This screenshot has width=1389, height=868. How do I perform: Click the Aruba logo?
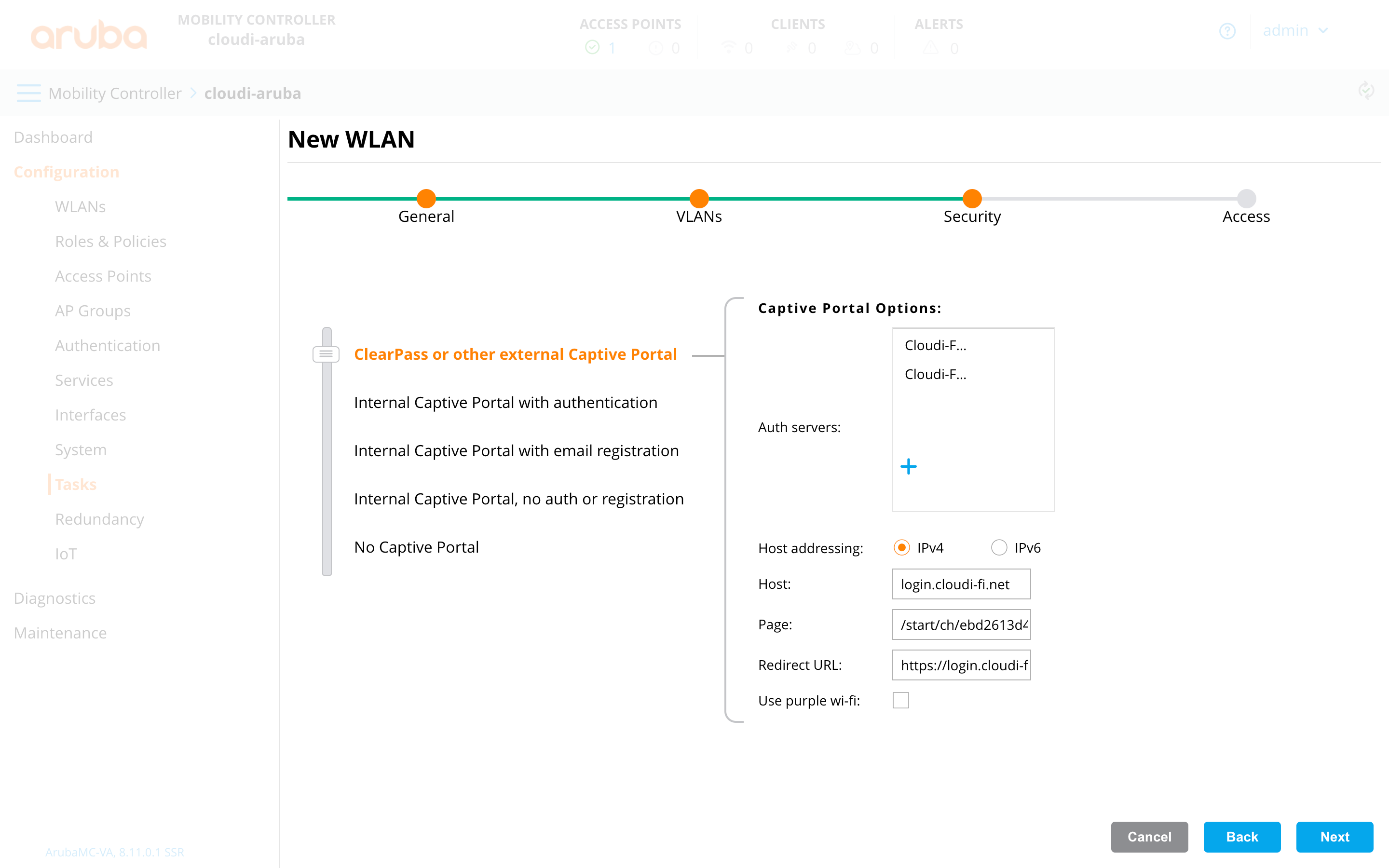click(x=88, y=34)
